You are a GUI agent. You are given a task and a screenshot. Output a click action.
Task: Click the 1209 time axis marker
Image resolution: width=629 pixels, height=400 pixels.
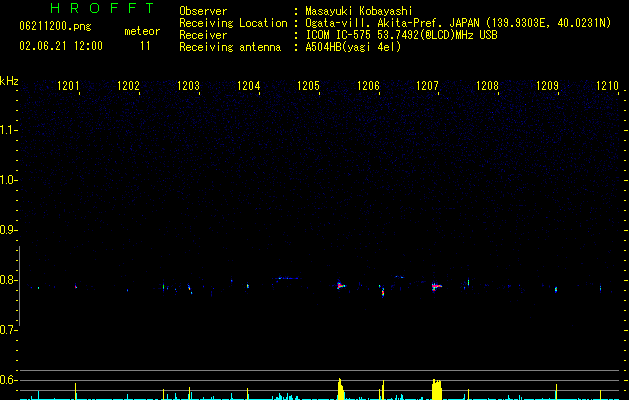(x=548, y=86)
